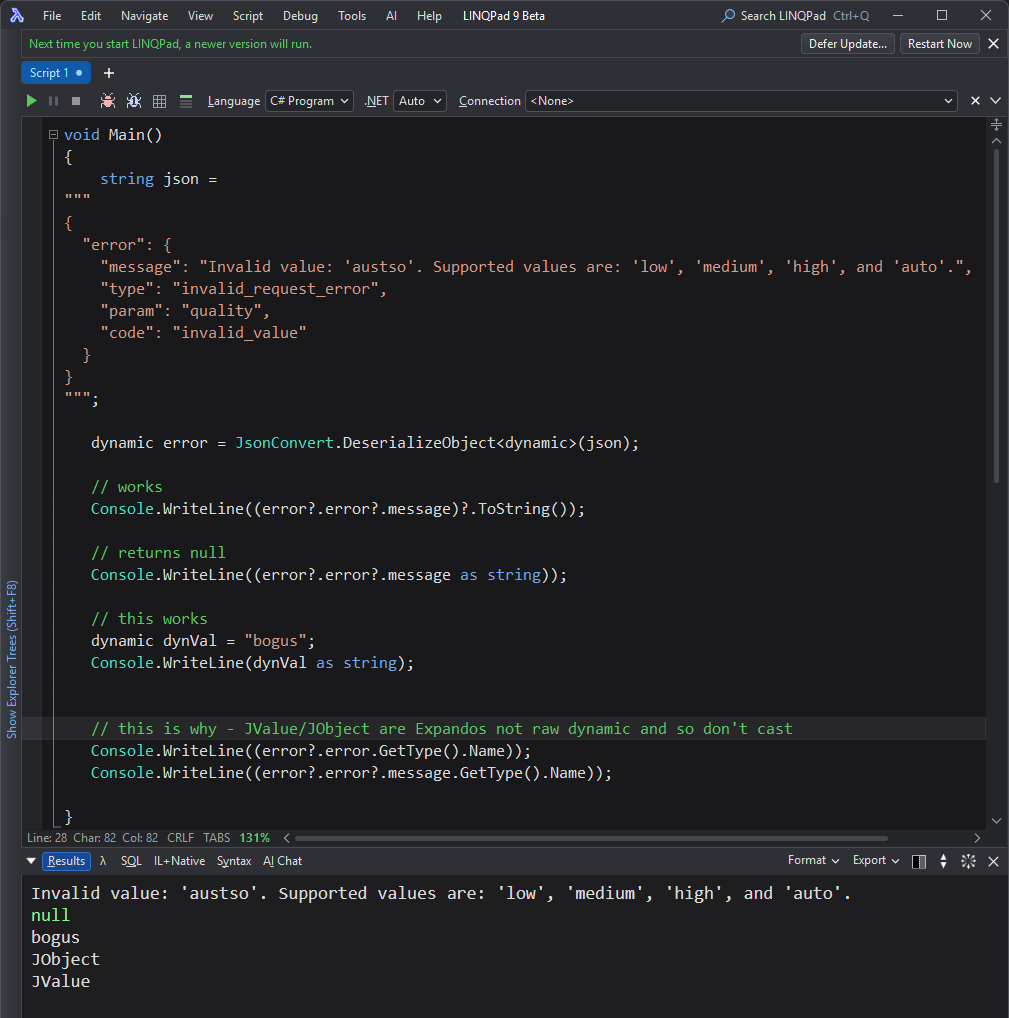Close the results panel
1009x1018 pixels.
click(993, 862)
